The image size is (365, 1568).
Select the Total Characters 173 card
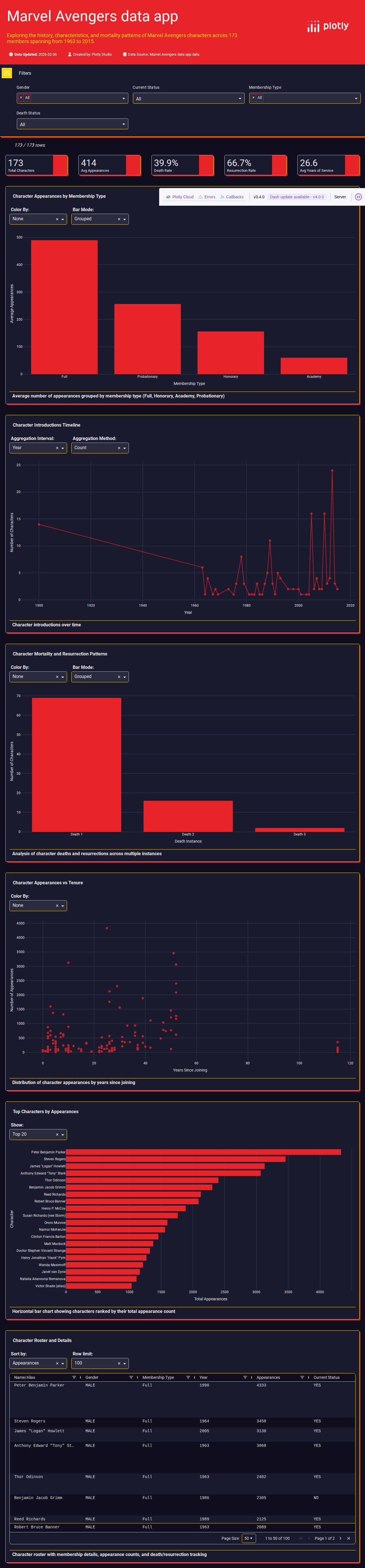tap(37, 165)
